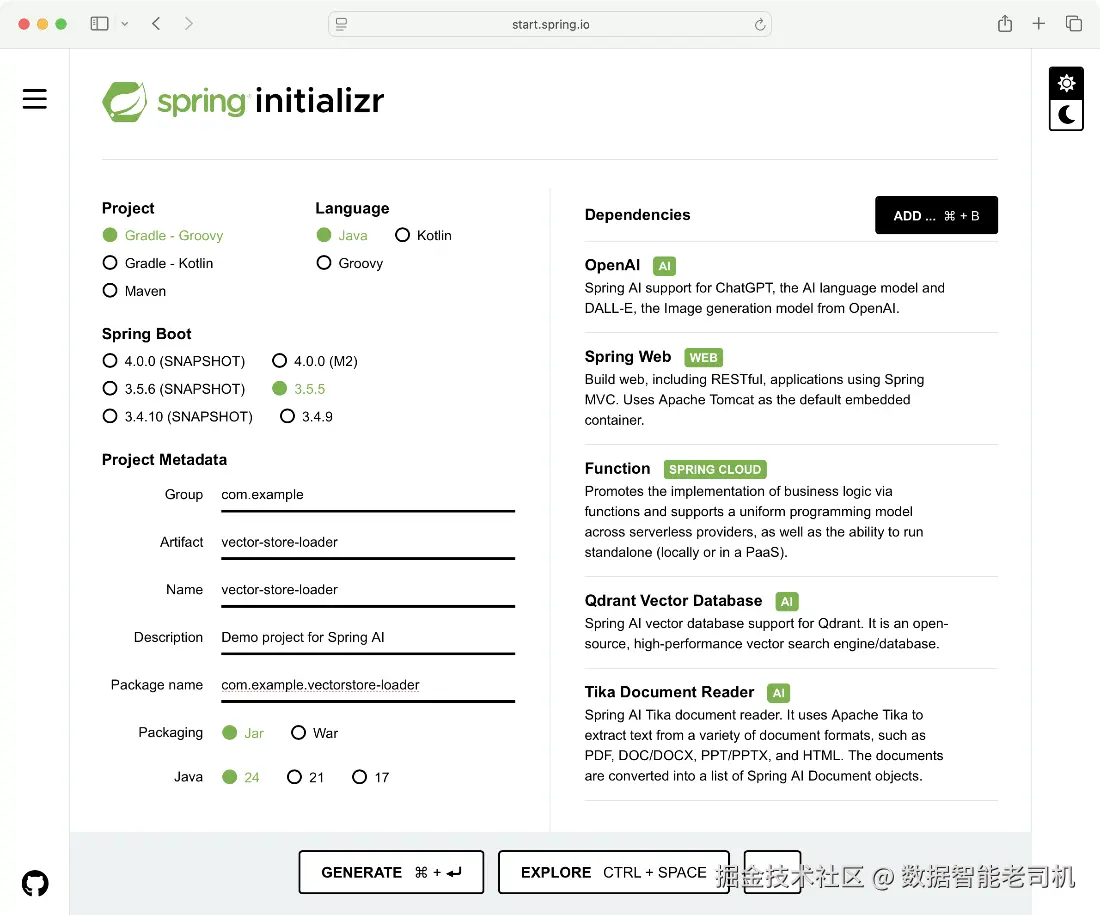Select the Qdrant Vector Database dependency
The image size is (1100, 915).
click(791, 622)
